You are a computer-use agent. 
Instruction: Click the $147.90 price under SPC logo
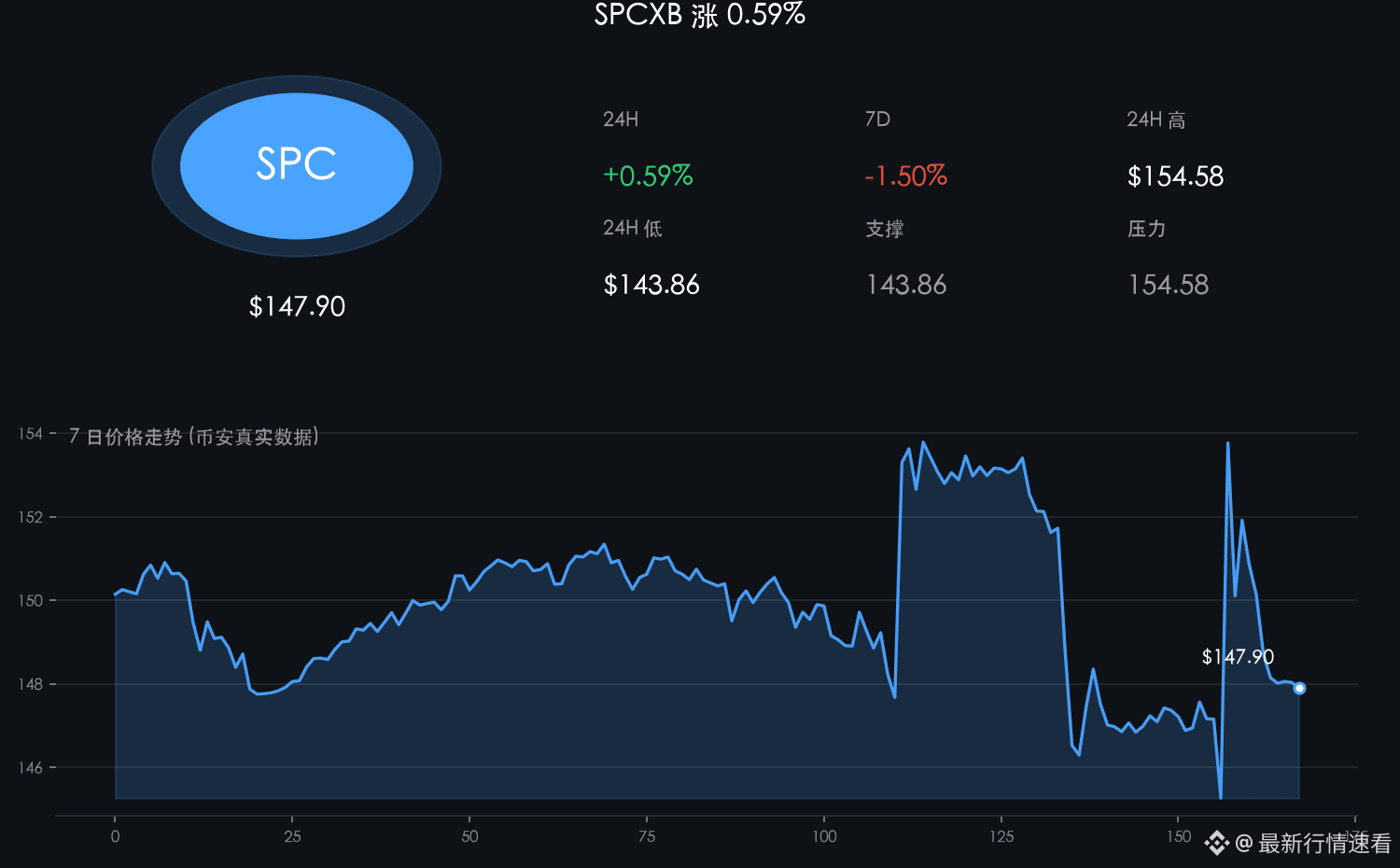(297, 306)
